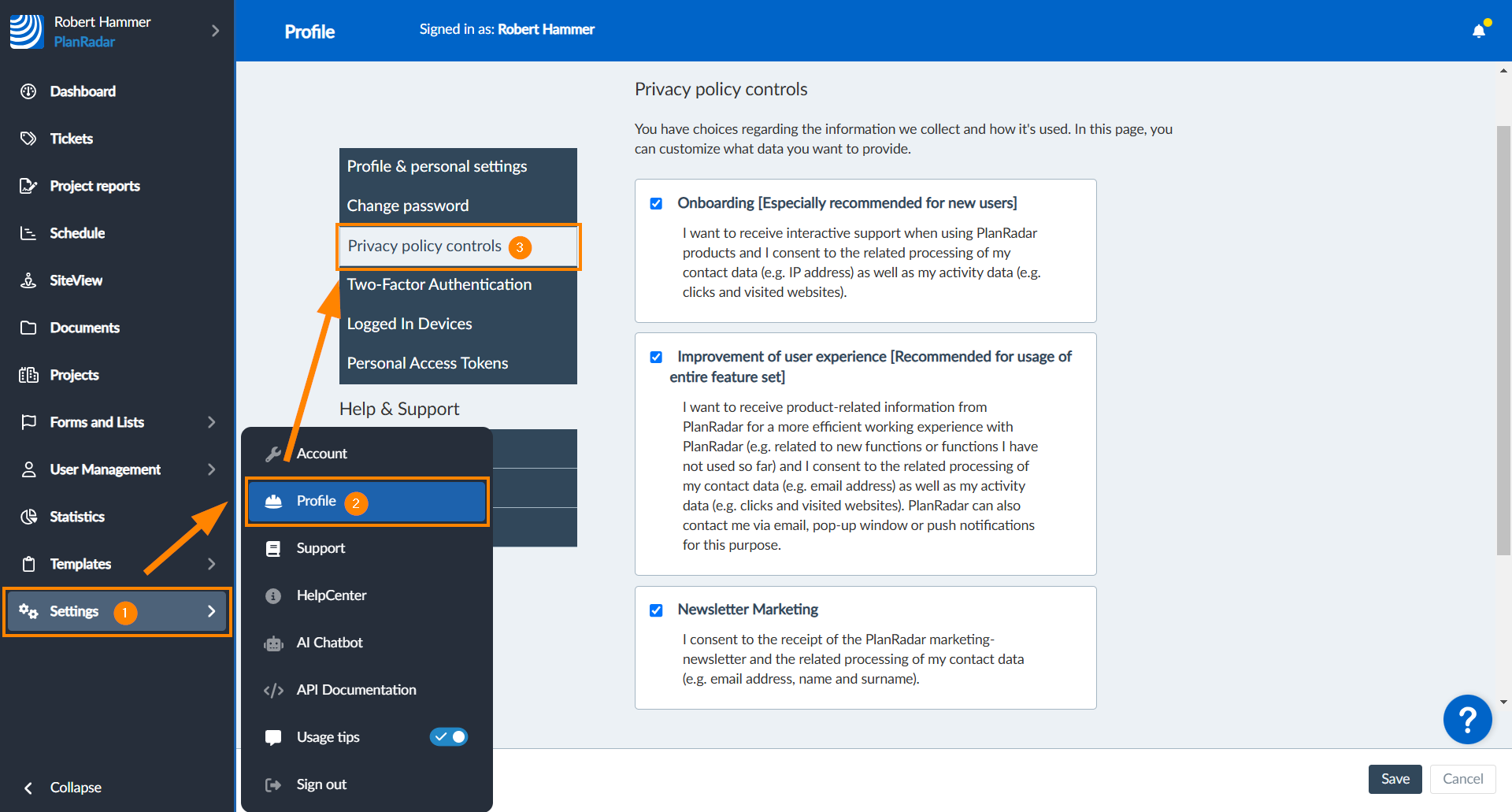Click the Project reports icon
The width and height of the screenshot is (1512, 812).
(28, 186)
